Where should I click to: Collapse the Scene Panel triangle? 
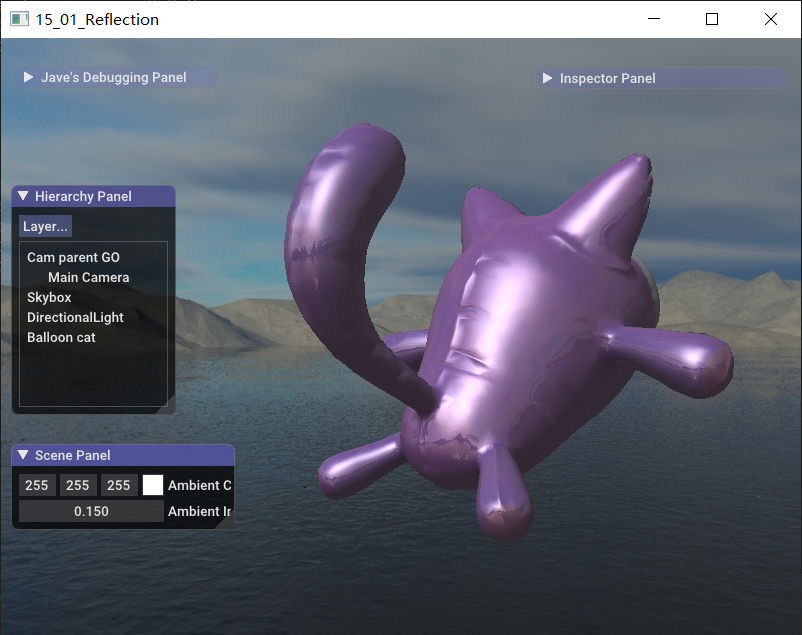point(23,455)
